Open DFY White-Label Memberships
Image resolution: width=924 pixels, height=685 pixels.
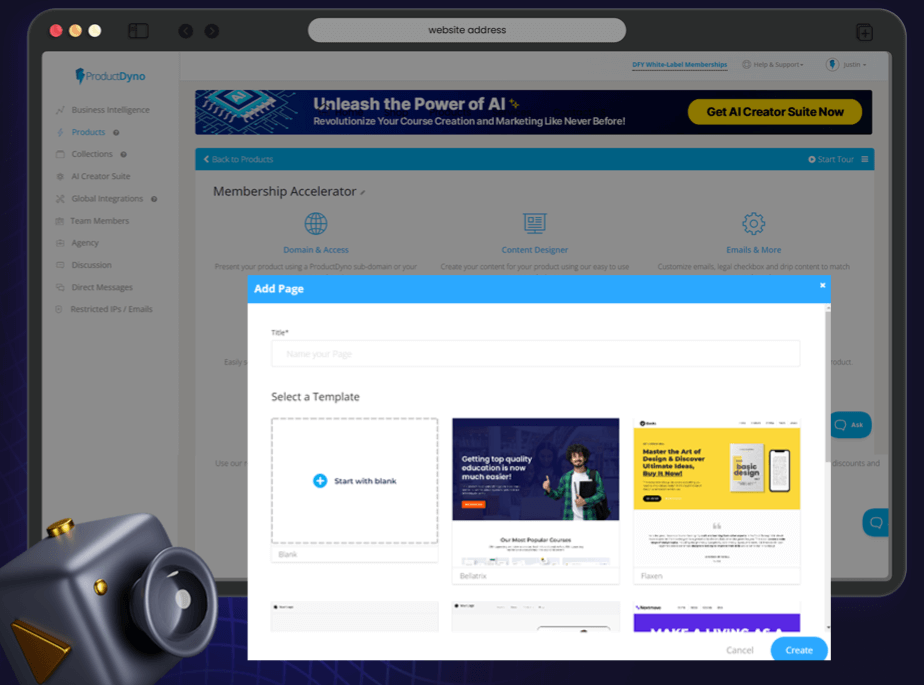click(x=679, y=64)
